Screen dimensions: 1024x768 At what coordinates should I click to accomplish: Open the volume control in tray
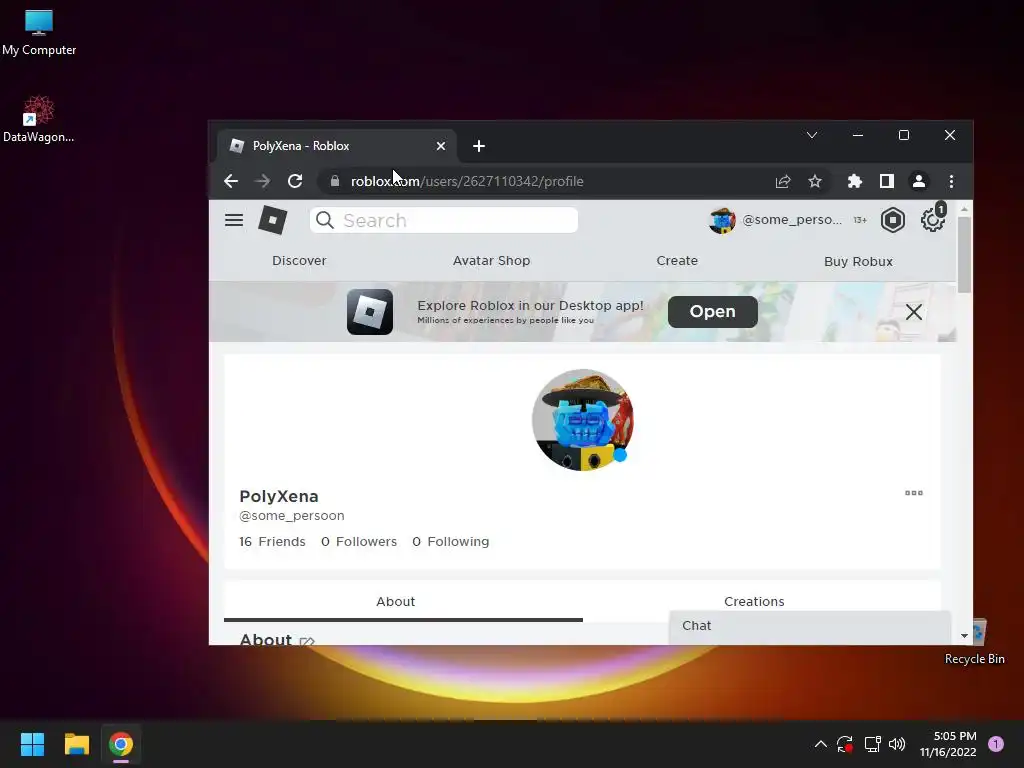pyautogui.click(x=897, y=744)
